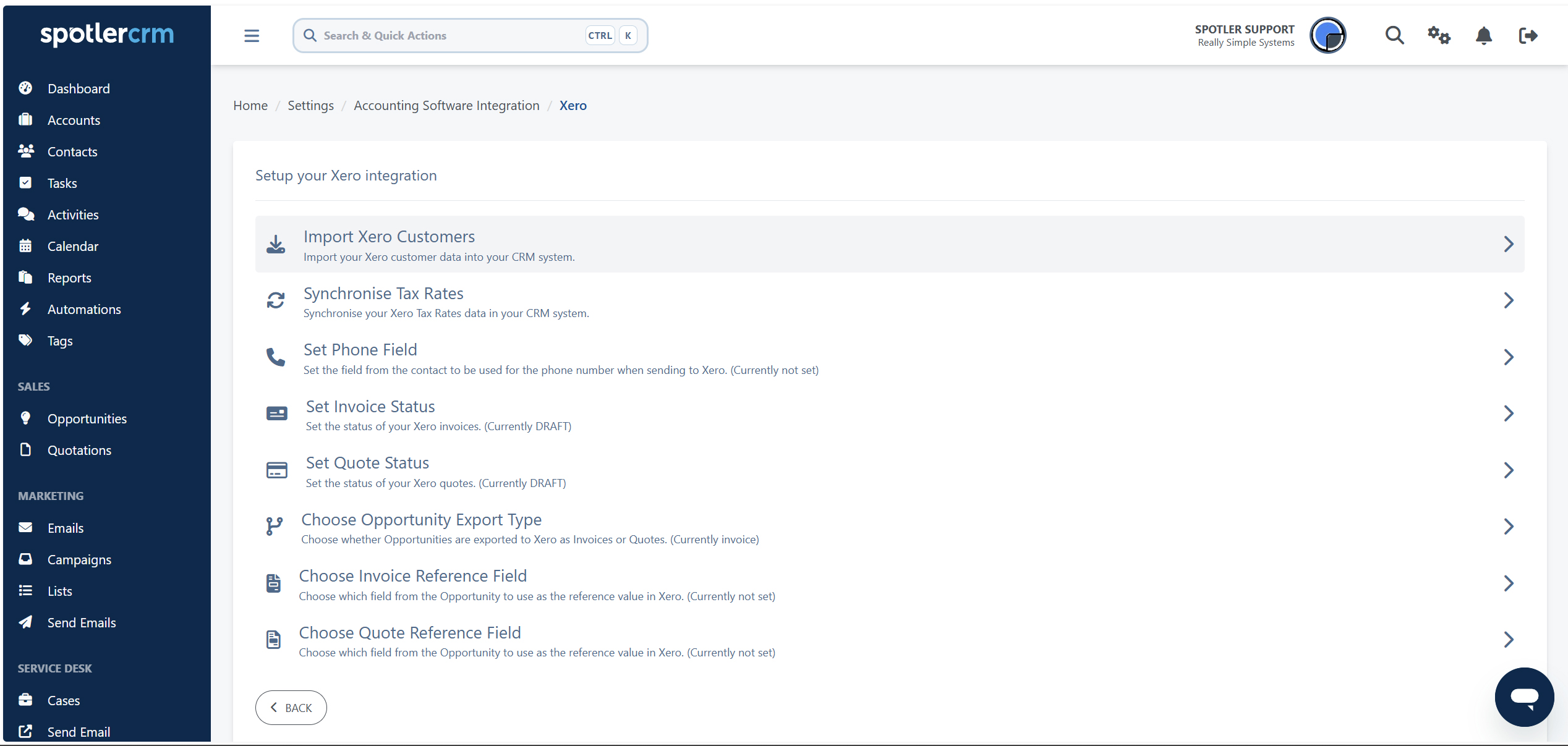The image size is (1568, 746).
Task: Open Dashboard from the sidebar menu
Action: click(x=79, y=88)
